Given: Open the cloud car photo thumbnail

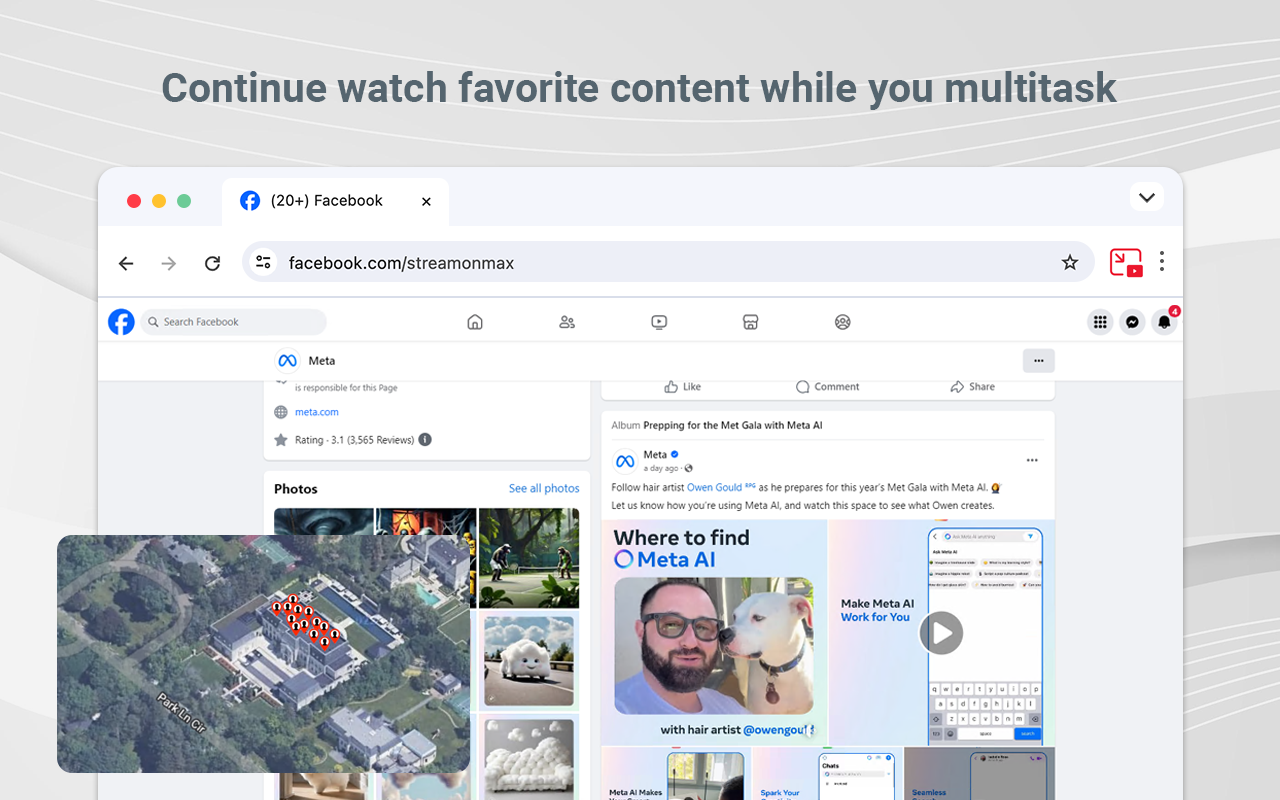Looking at the screenshot, I should (529, 660).
